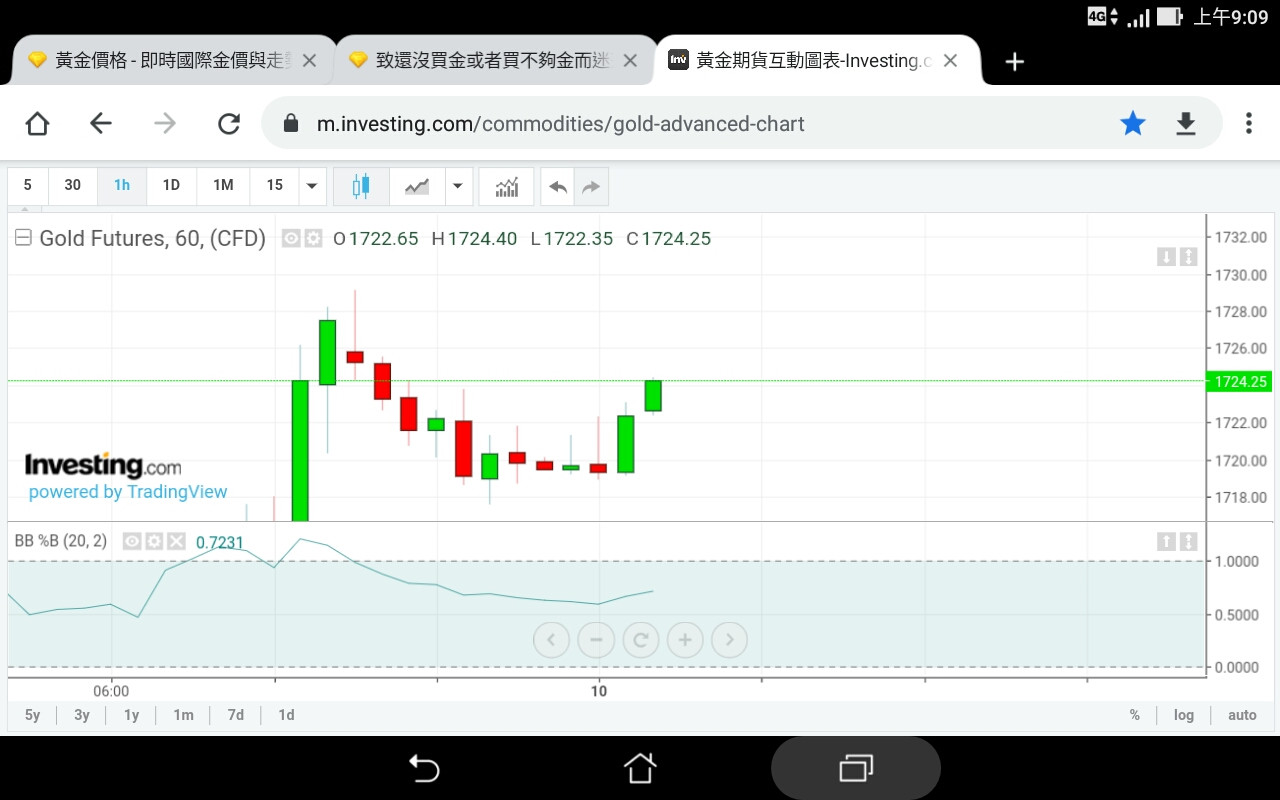This screenshot has width=1280, height=800.
Task: Show the 1y date range
Action: click(x=132, y=715)
